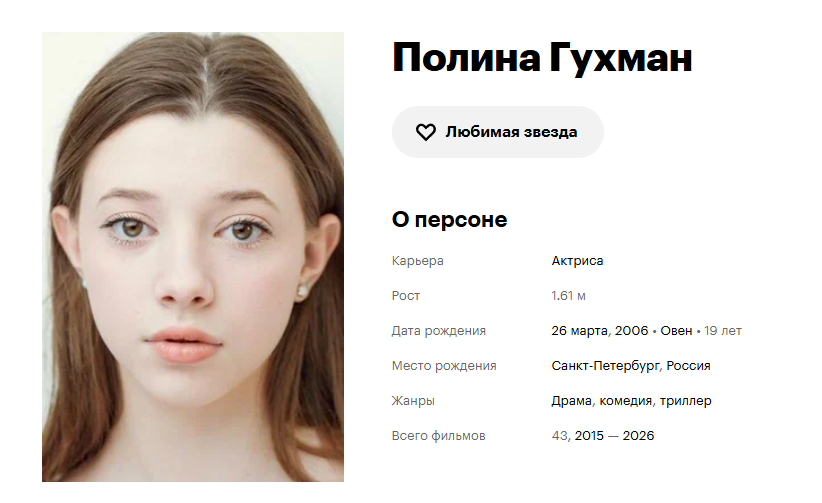This screenshot has width=822, height=503.
Task: Open the 2006 birth year link
Action: point(631,331)
